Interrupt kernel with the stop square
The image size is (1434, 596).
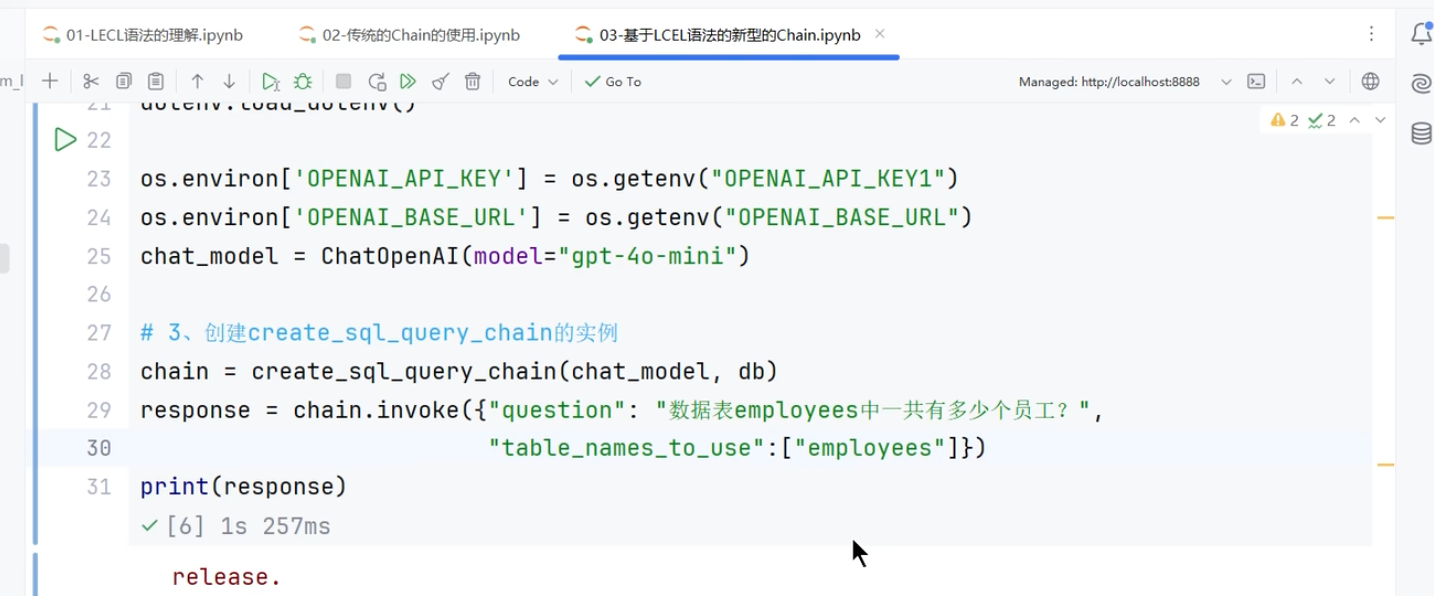click(x=343, y=81)
